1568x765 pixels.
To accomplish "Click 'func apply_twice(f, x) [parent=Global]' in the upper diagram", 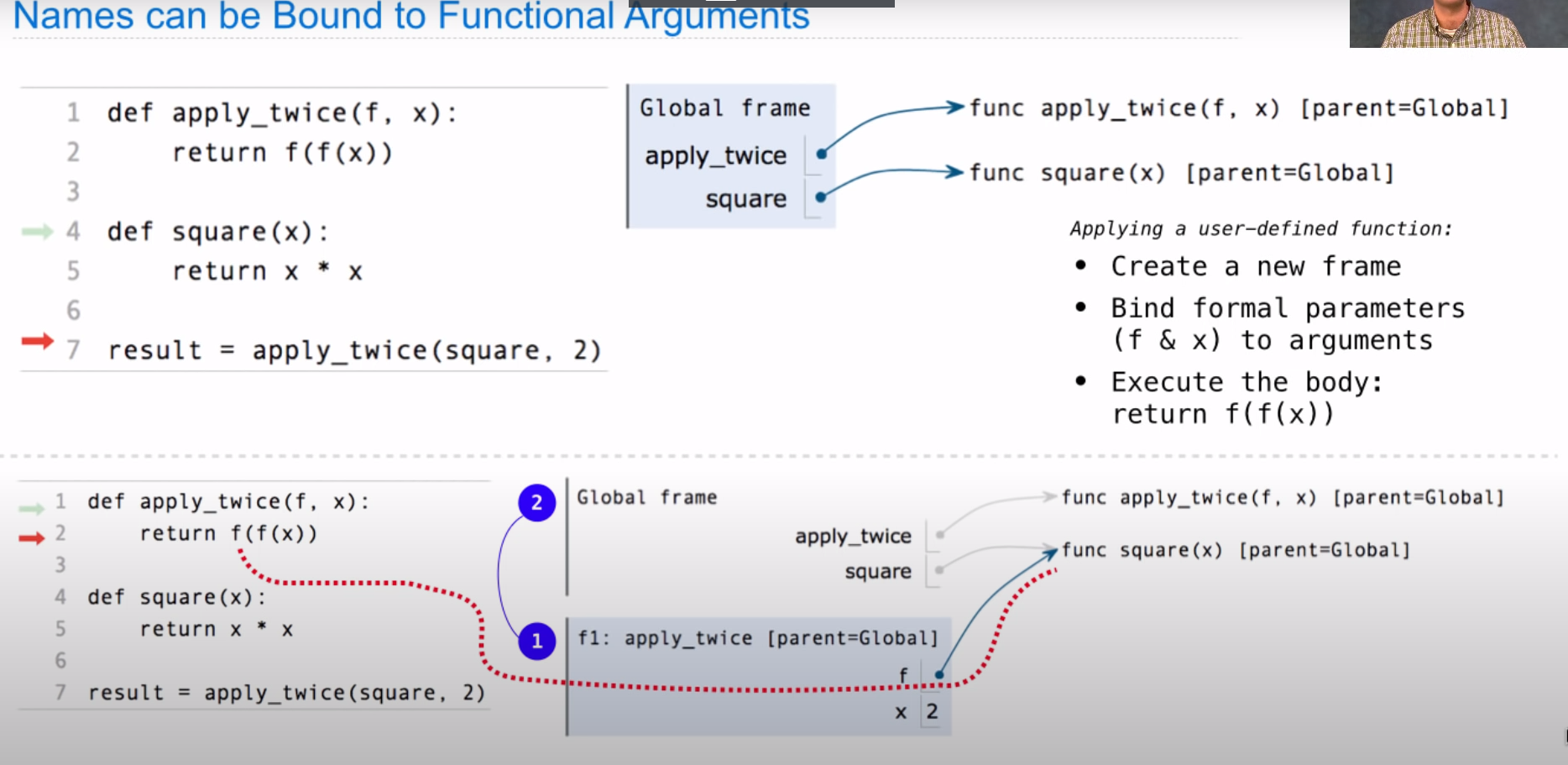I will 1238,108.
